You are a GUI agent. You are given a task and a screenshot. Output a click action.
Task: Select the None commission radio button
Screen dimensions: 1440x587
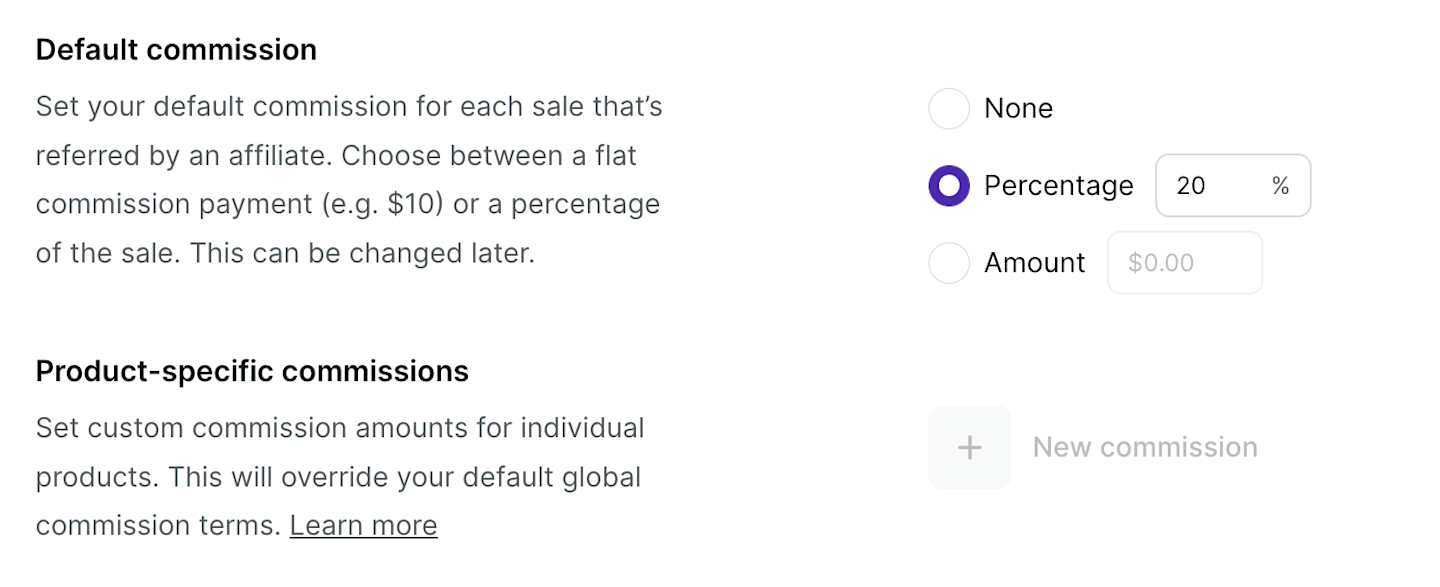tap(949, 108)
